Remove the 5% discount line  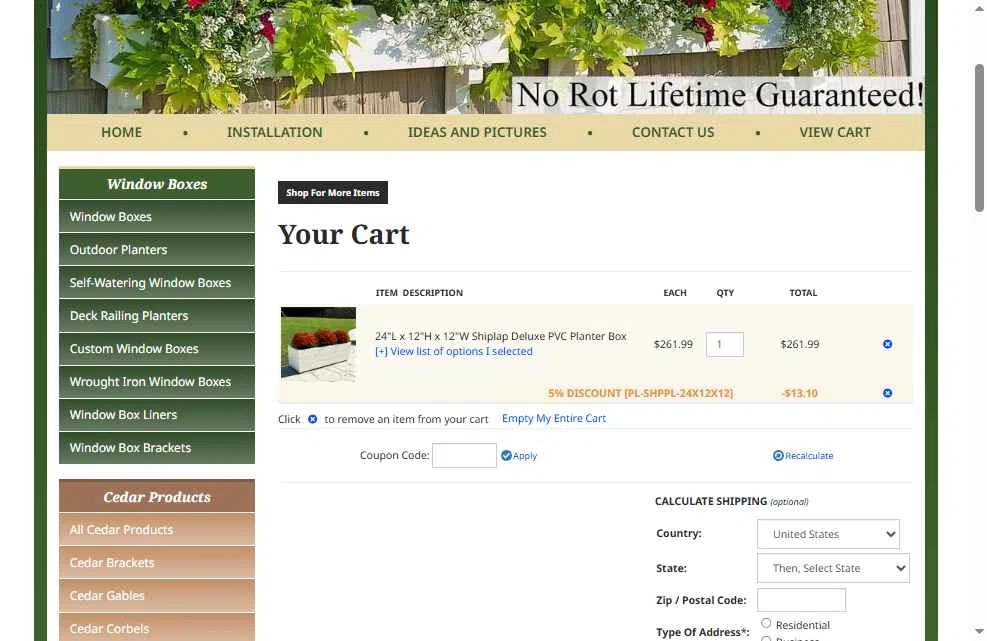click(x=887, y=393)
